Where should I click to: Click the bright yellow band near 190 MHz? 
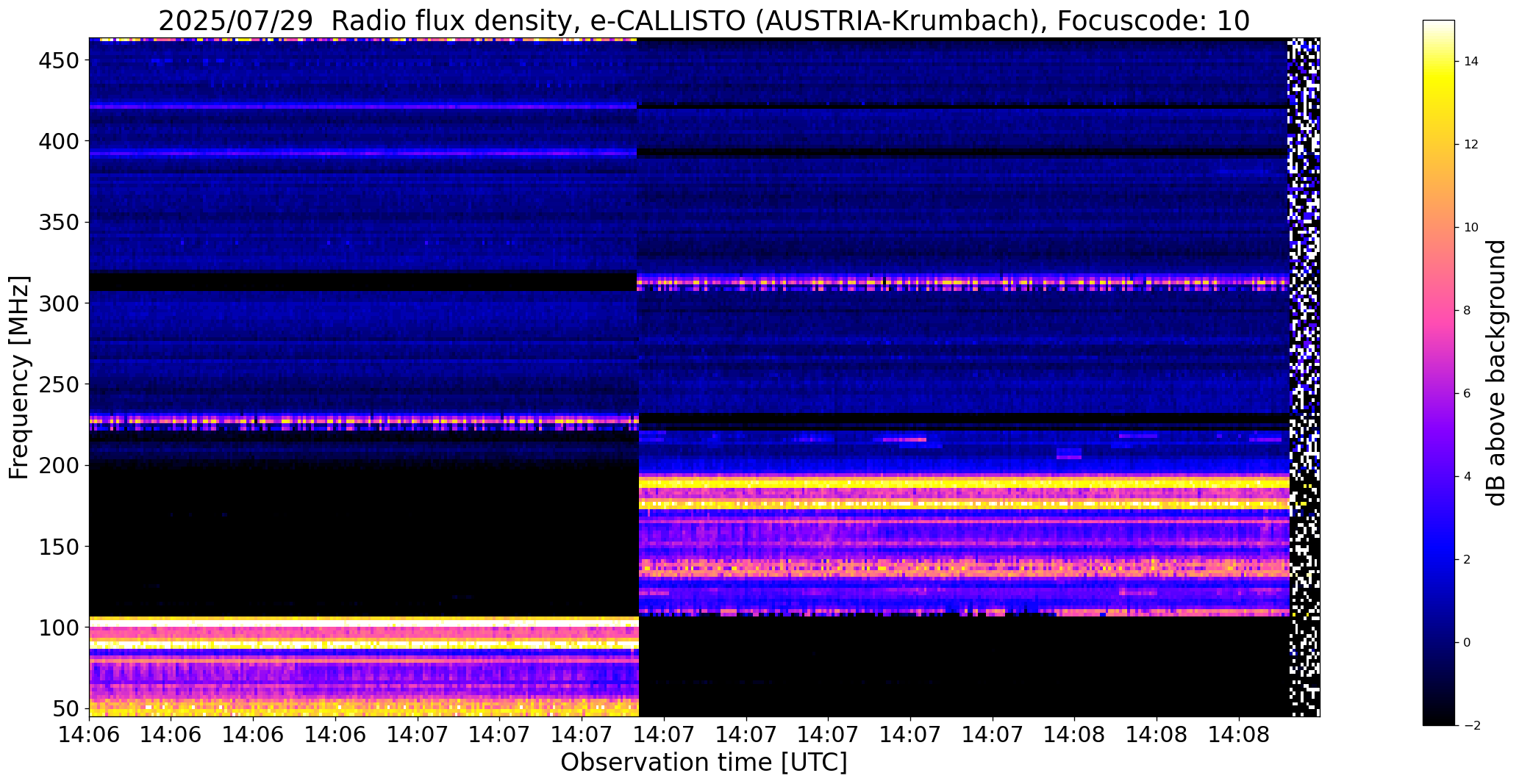963,483
